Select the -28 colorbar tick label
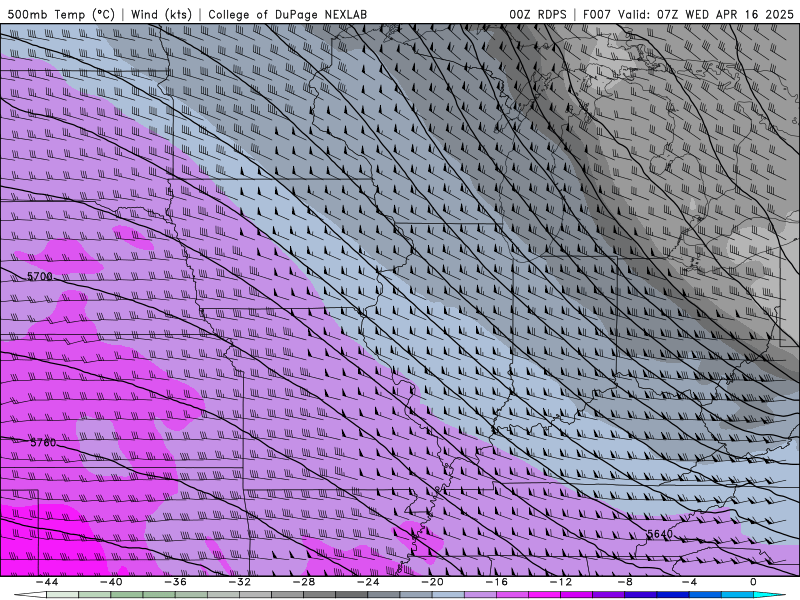This screenshot has width=800, height=600. coord(304,582)
